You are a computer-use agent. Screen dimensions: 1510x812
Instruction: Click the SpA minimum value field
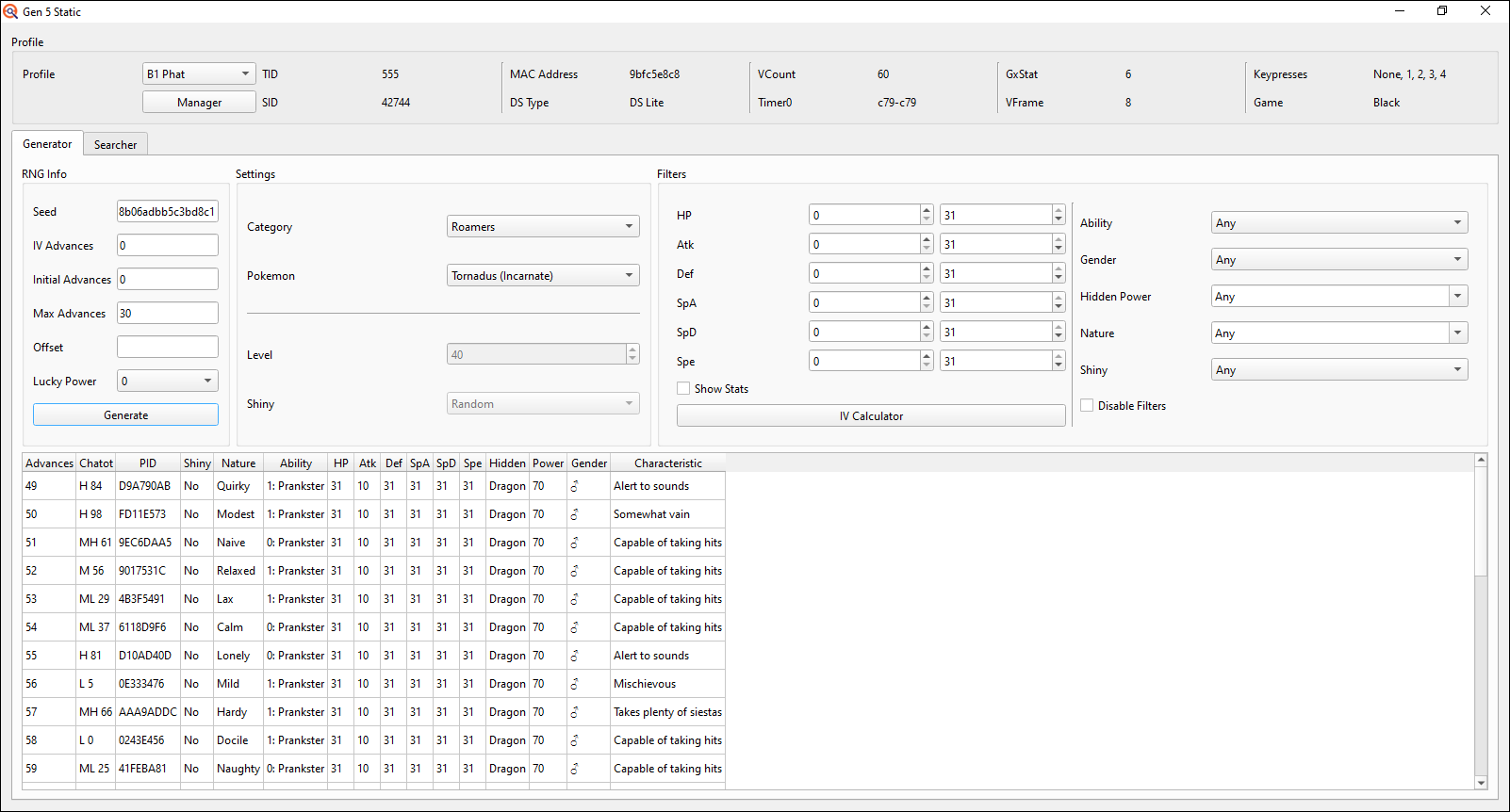pyautogui.click(x=864, y=302)
